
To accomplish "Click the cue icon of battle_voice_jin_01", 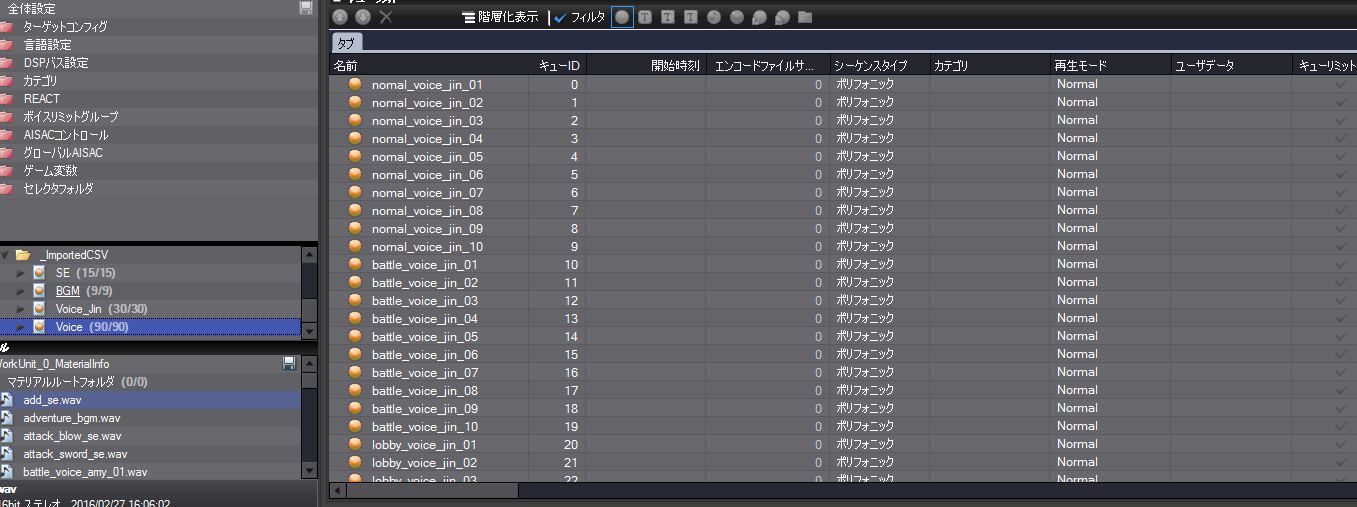I will [x=354, y=264].
